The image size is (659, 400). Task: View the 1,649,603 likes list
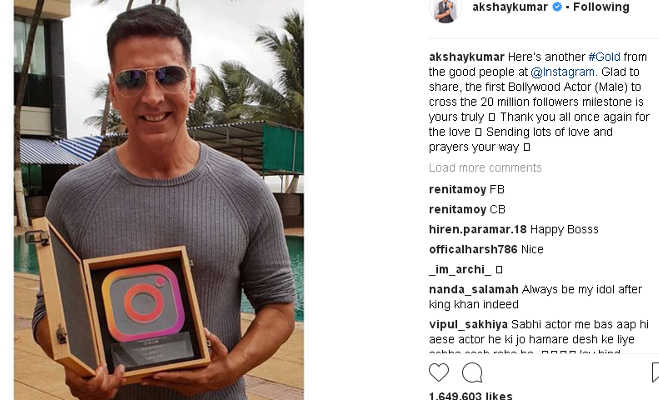(470, 396)
